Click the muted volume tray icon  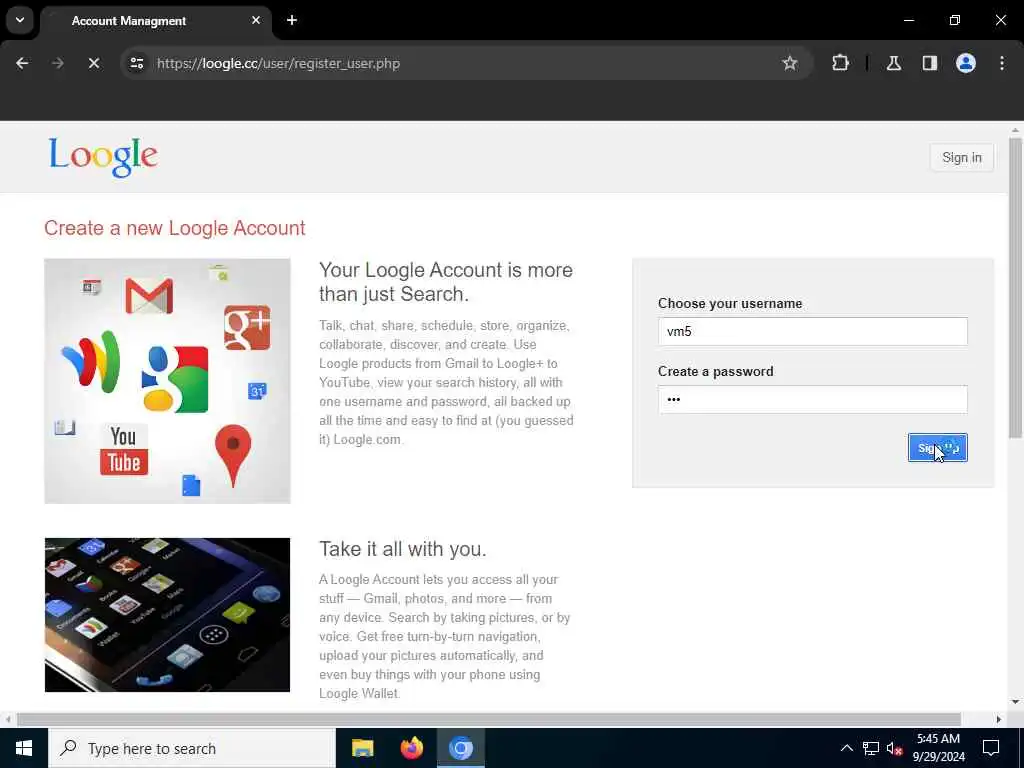pos(895,748)
